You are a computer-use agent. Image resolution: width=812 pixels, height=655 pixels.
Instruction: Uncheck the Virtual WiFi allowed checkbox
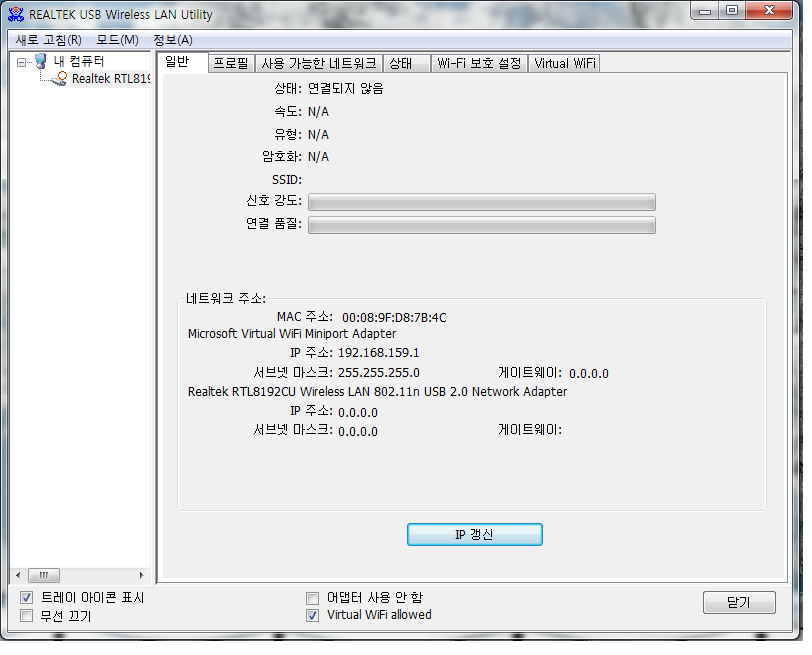[x=312, y=615]
